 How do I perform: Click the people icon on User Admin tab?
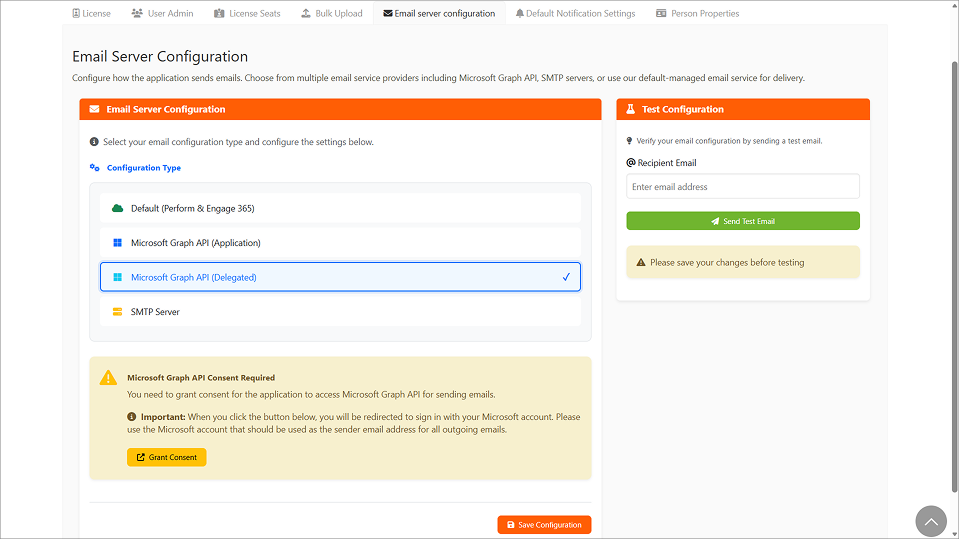point(137,13)
